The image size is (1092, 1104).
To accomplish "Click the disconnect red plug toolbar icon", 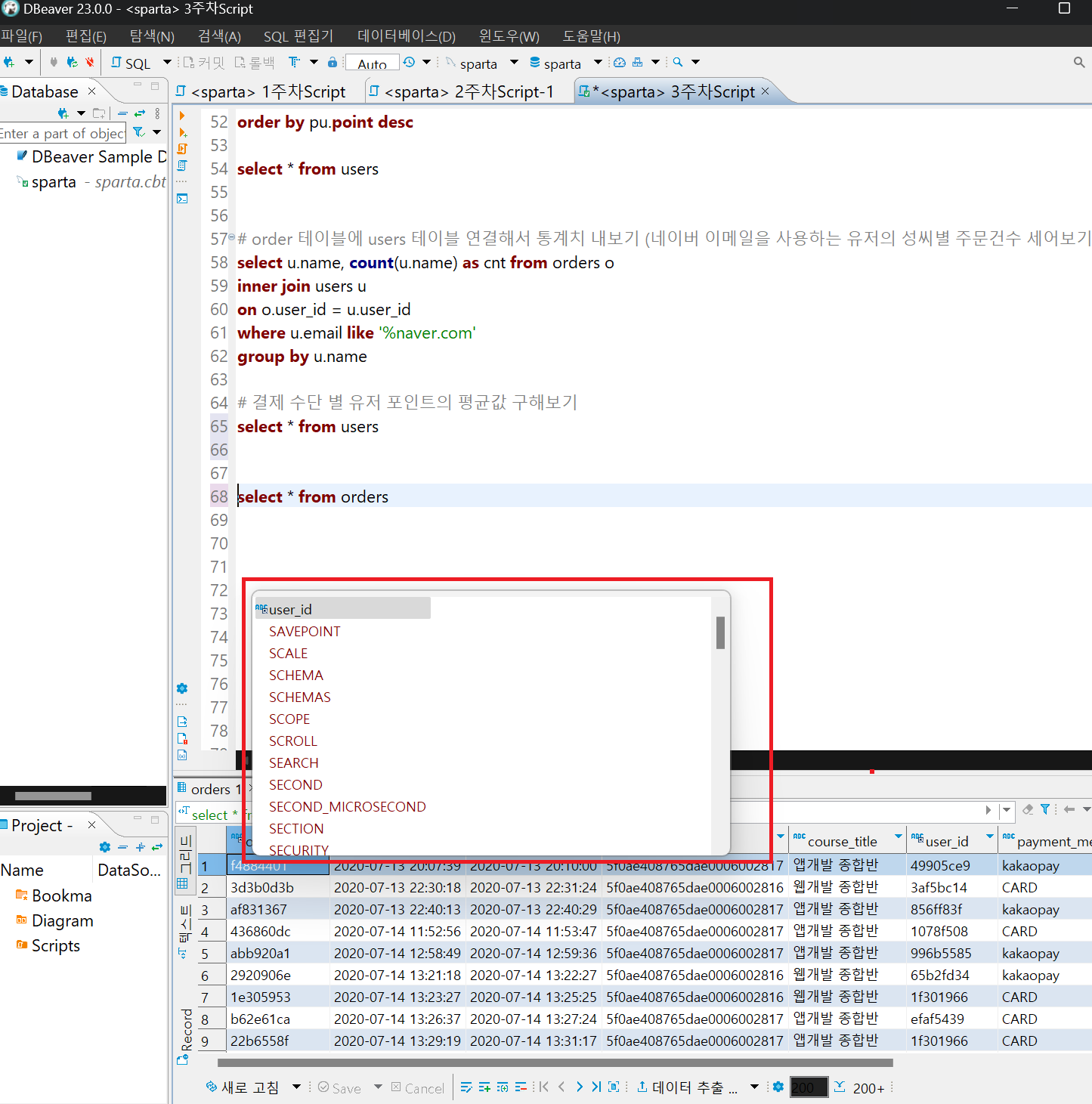I will coord(90,63).
